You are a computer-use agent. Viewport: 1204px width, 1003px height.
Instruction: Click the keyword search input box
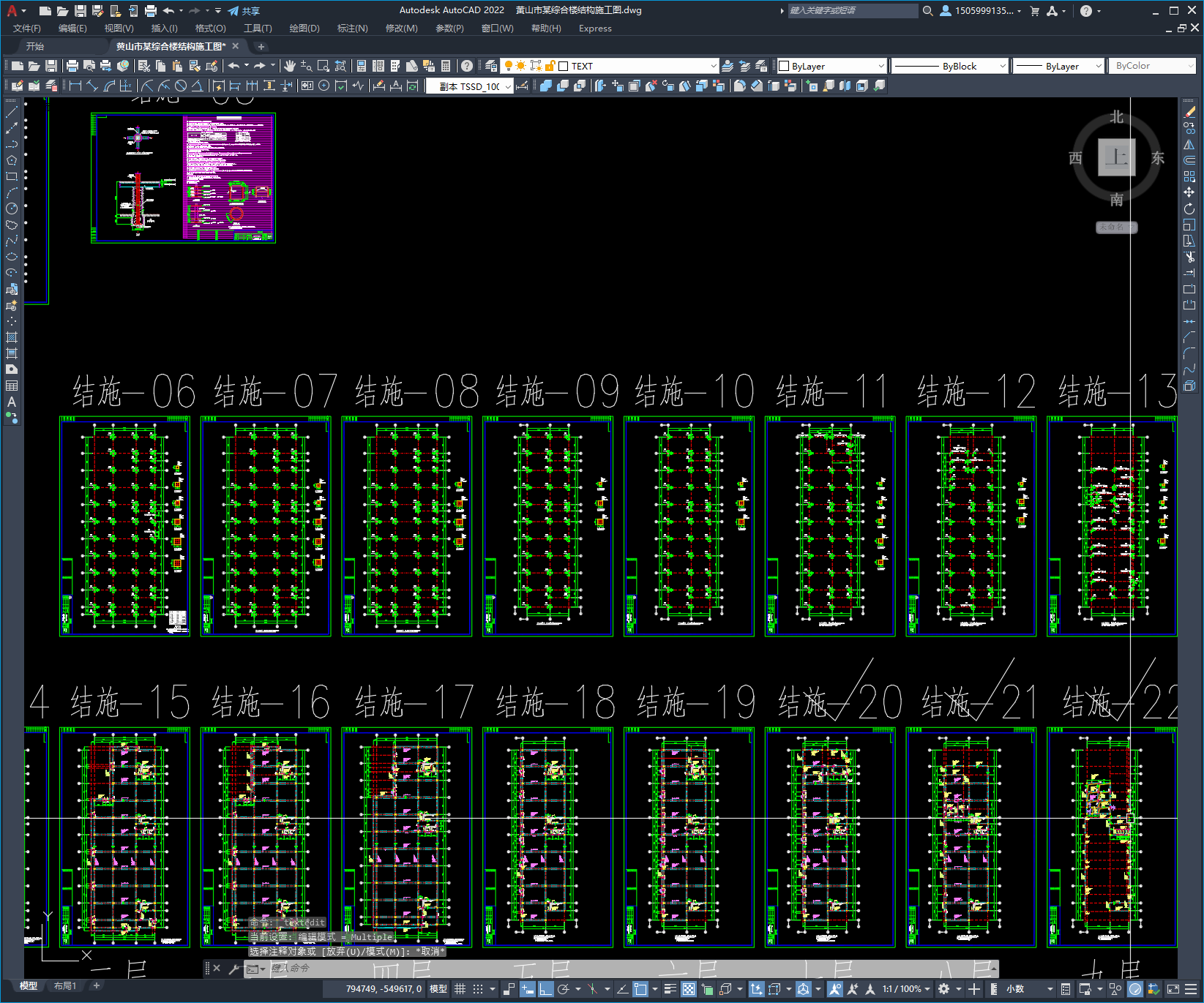(x=853, y=11)
